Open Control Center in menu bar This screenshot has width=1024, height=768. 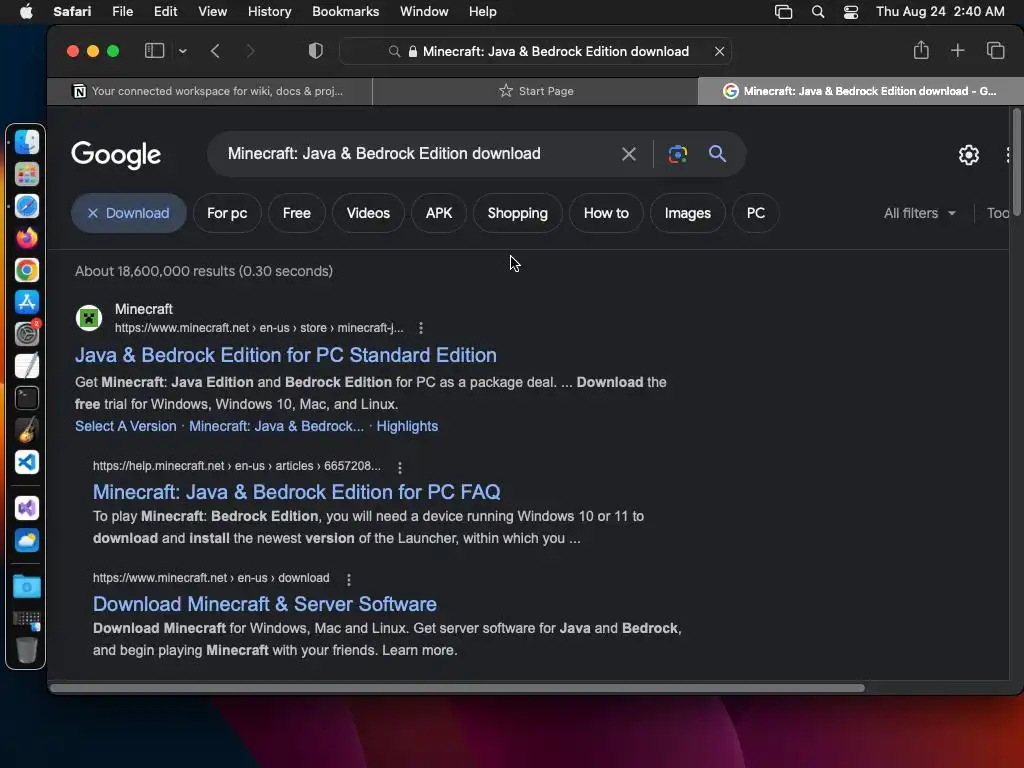(850, 12)
